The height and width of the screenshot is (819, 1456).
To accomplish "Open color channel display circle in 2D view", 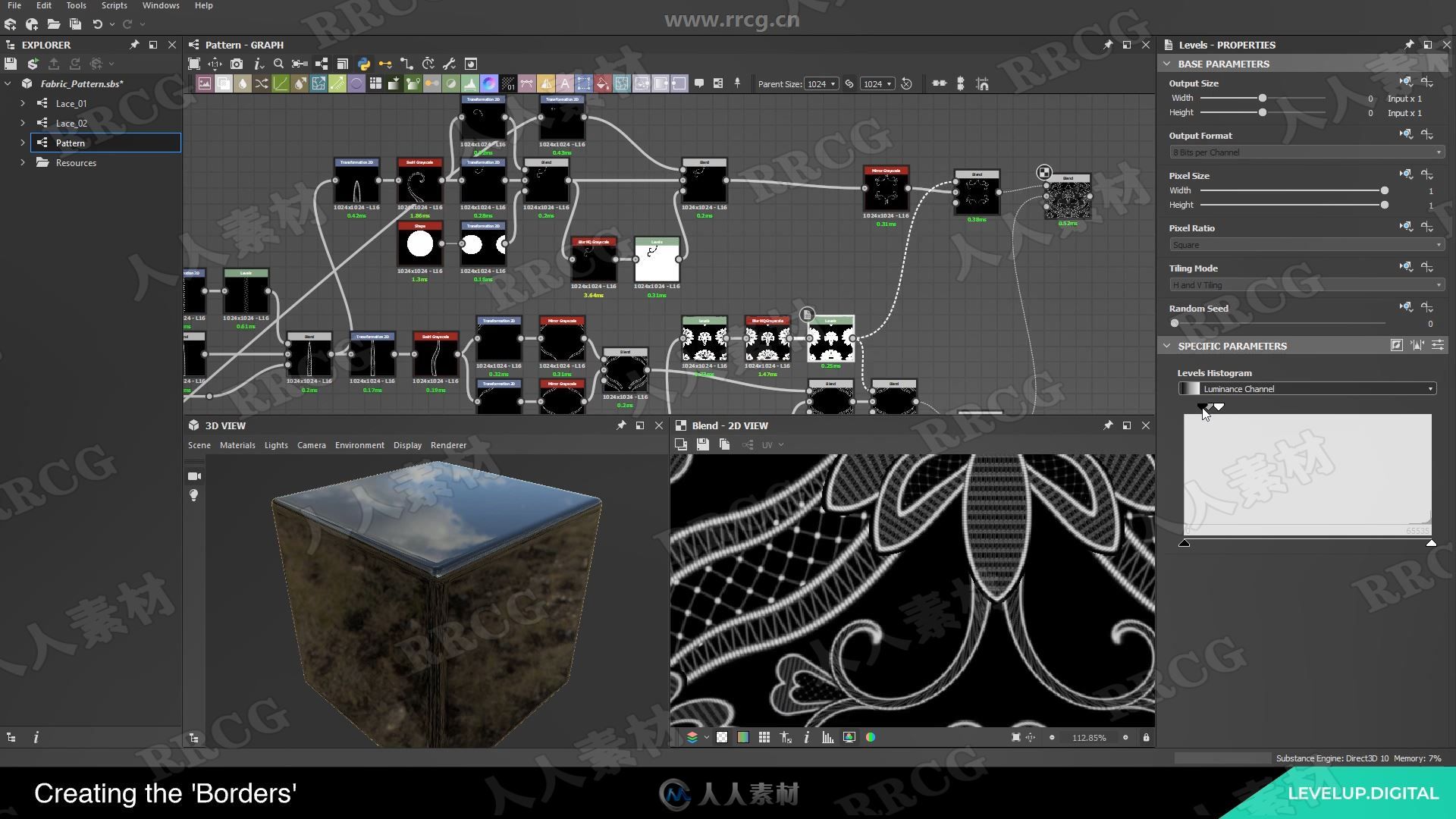I will (871, 737).
